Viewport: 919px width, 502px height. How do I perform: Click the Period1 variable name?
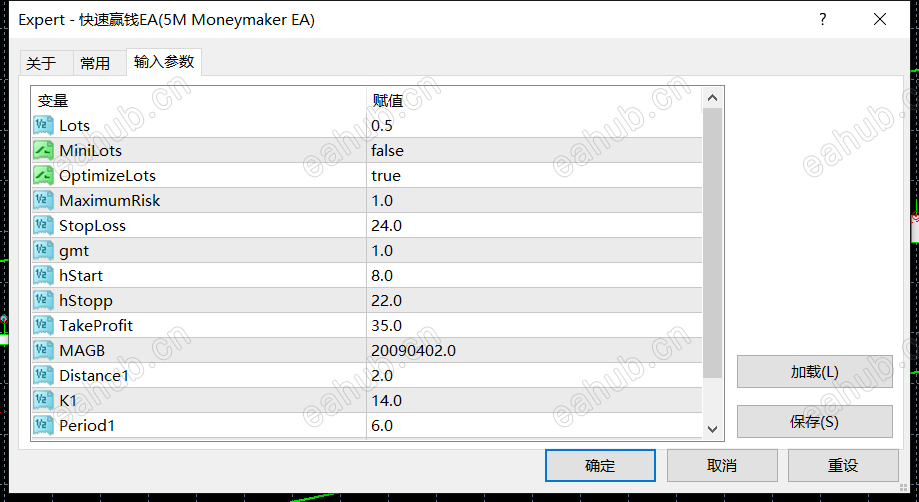click(87, 425)
